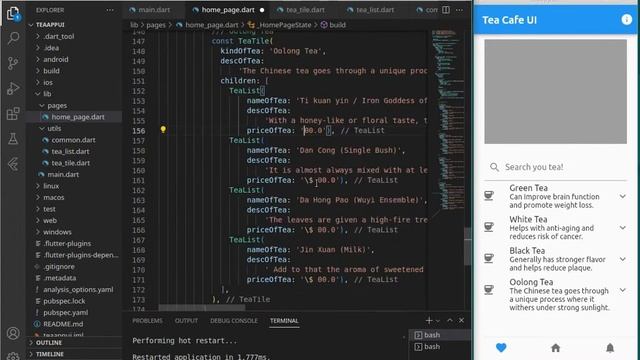
Task: Open the Accounts icon in activity bar
Action: [x=13, y=333]
